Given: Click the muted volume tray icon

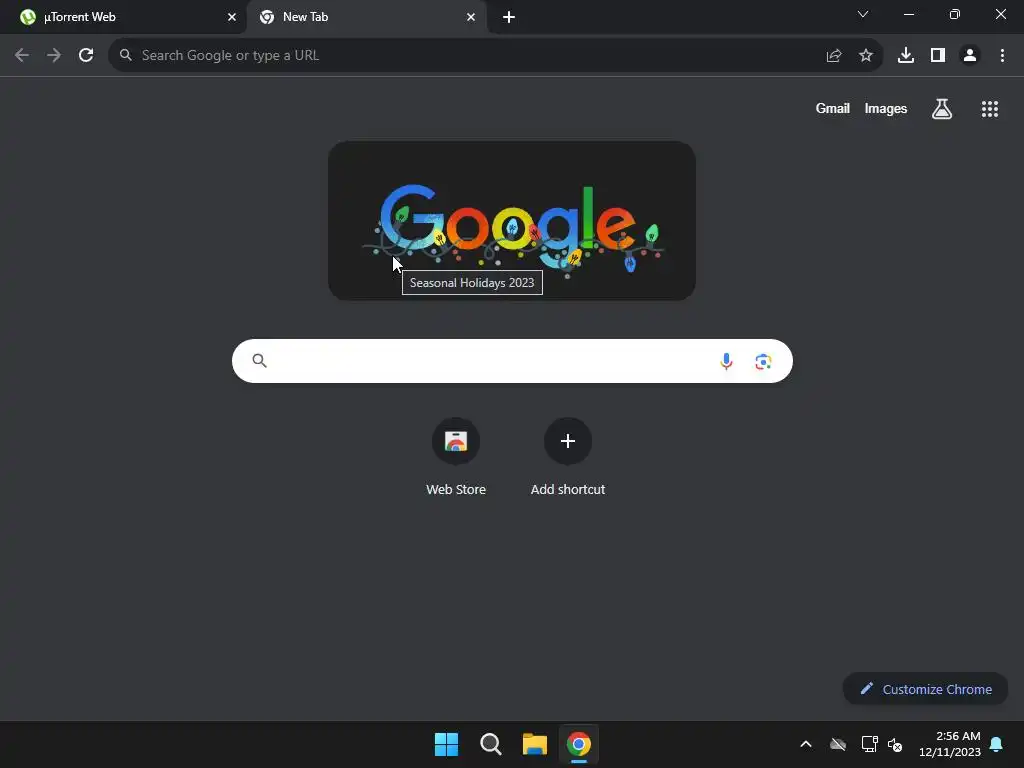Looking at the screenshot, I should coord(895,744).
